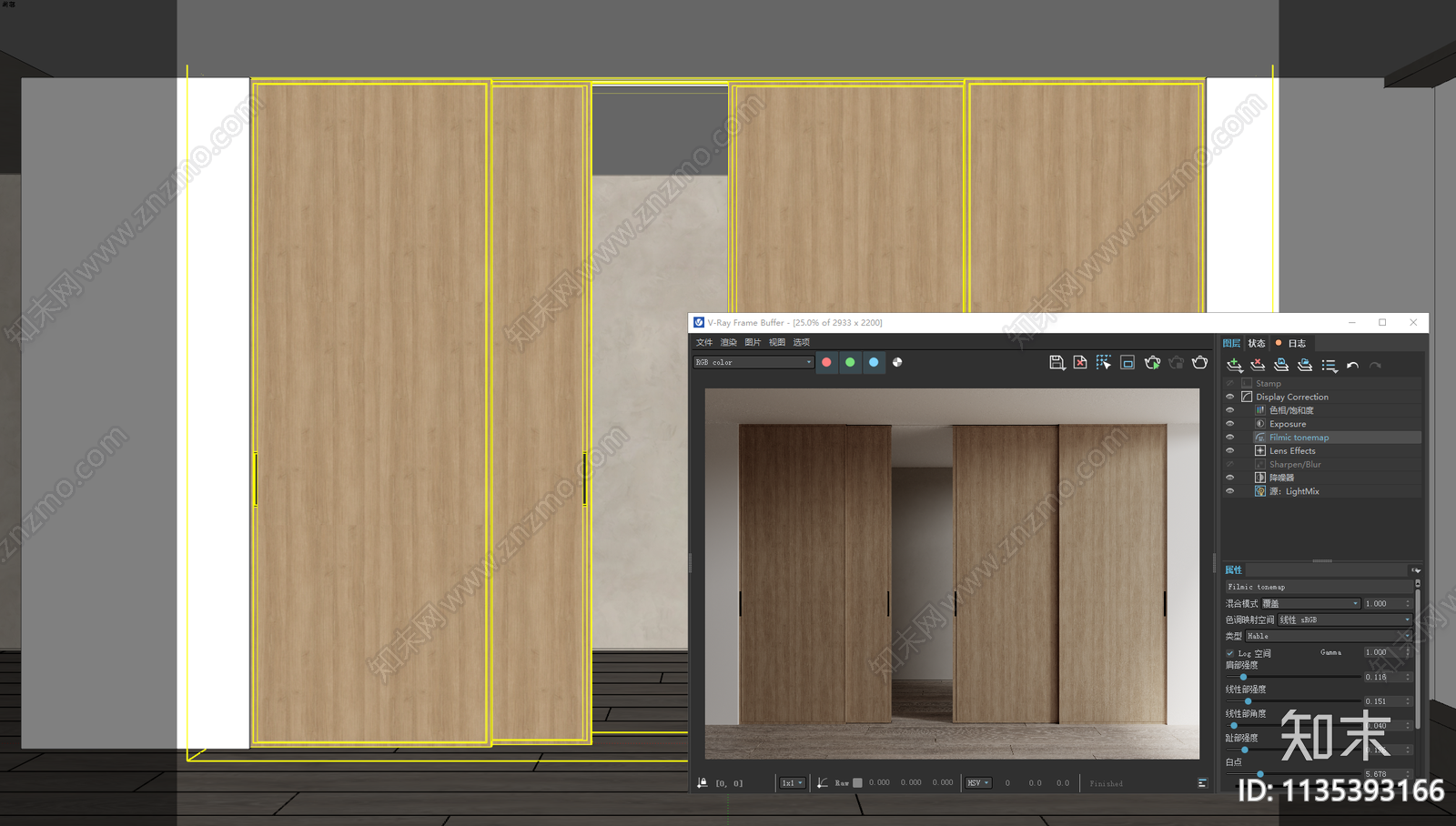Viewport: 1456px width, 826px height.
Task: Toggle the side panel icon in status bar
Action: pos(1202,782)
